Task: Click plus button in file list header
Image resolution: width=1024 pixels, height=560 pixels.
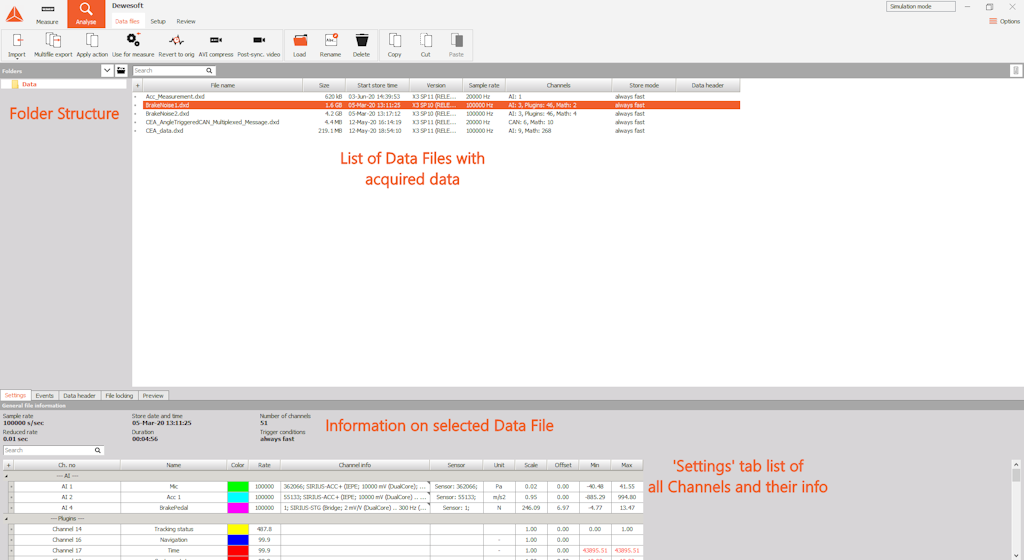Action: click(137, 86)
